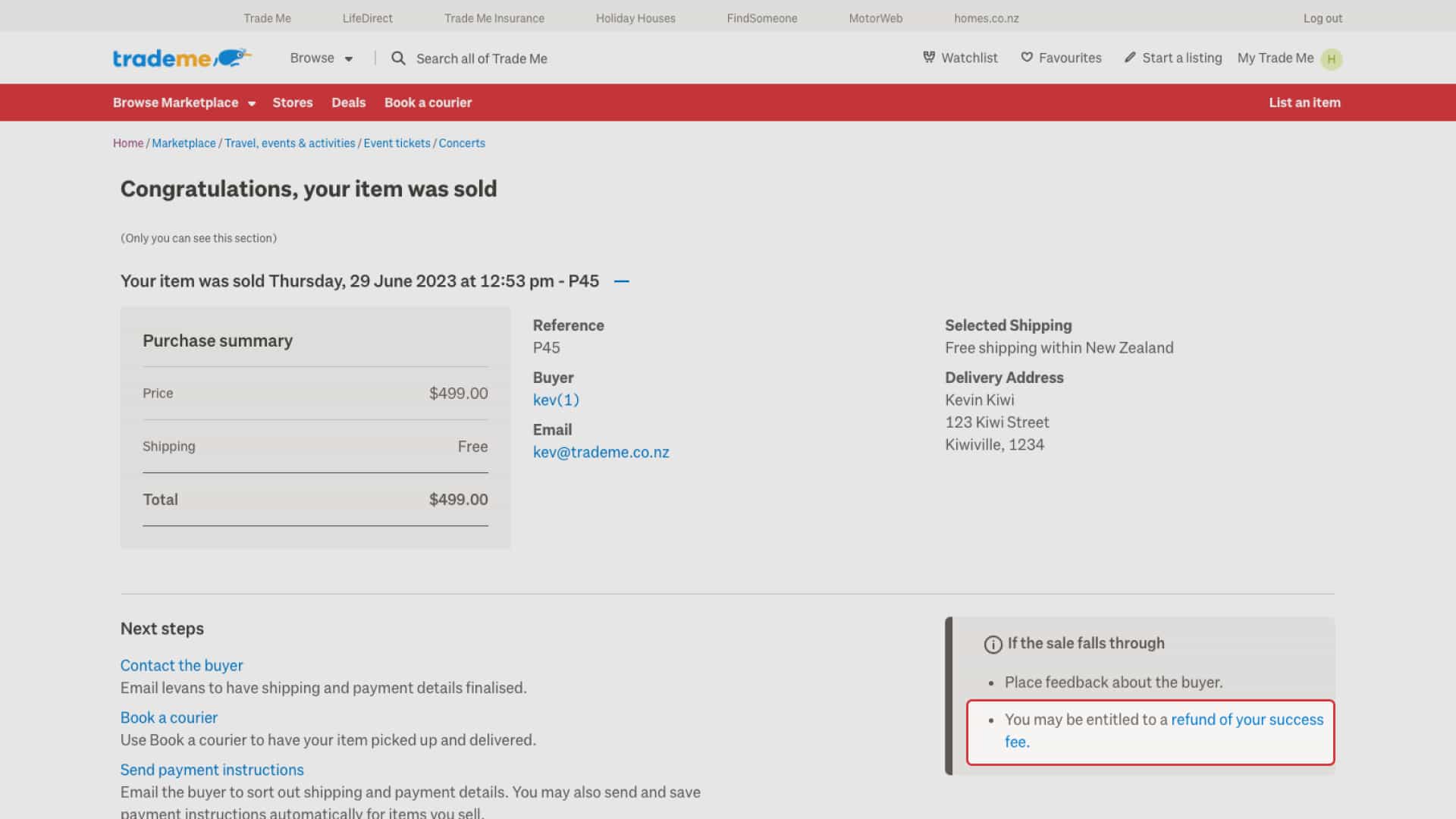Screen dimensions: 1456x819
Task: Click Log out
Action: [x=1323, y=18]
